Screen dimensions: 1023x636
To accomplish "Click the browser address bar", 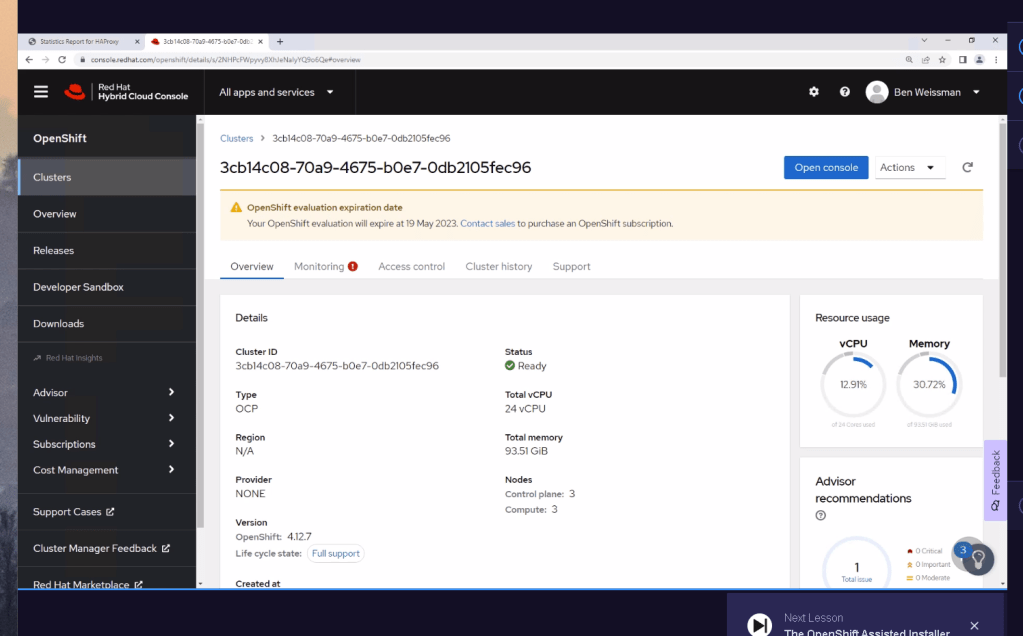I will (x=489, y=59).
